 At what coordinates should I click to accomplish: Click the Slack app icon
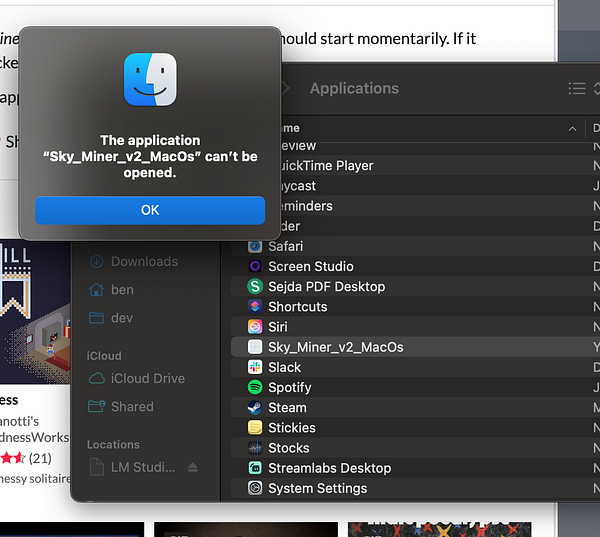[x=255, y=367]
